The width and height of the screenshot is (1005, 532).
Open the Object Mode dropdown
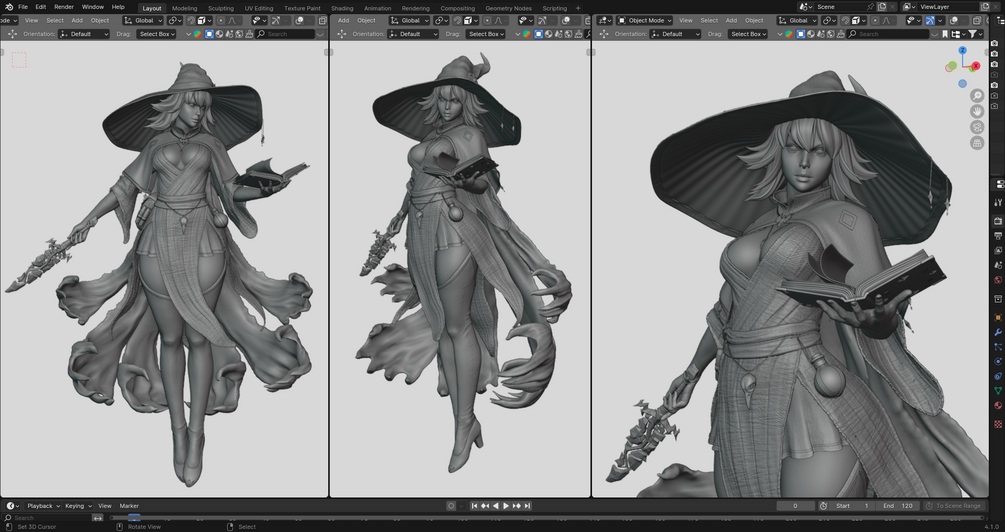[645, 21]
